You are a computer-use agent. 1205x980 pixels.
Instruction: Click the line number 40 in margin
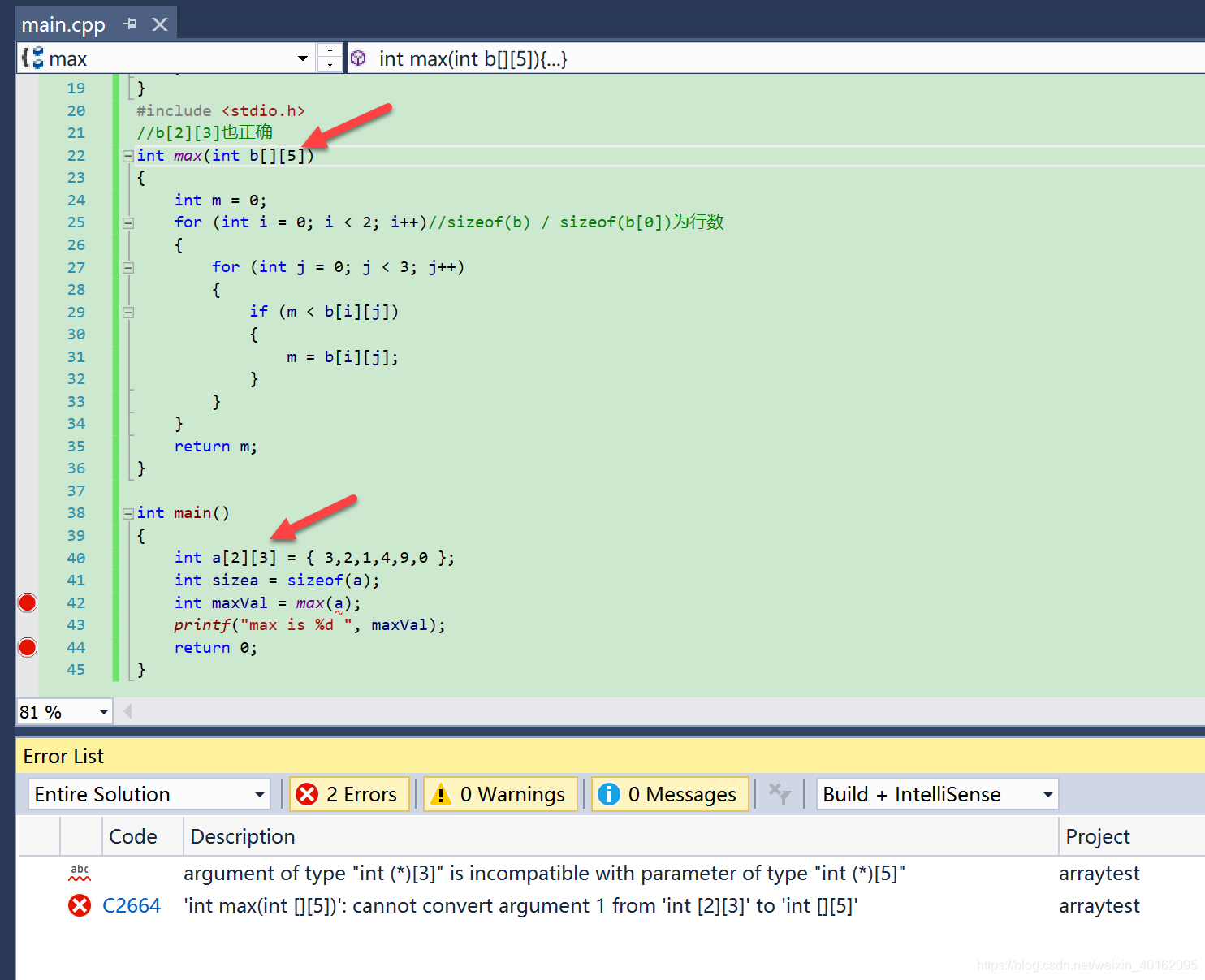click(x=76, y=558)
